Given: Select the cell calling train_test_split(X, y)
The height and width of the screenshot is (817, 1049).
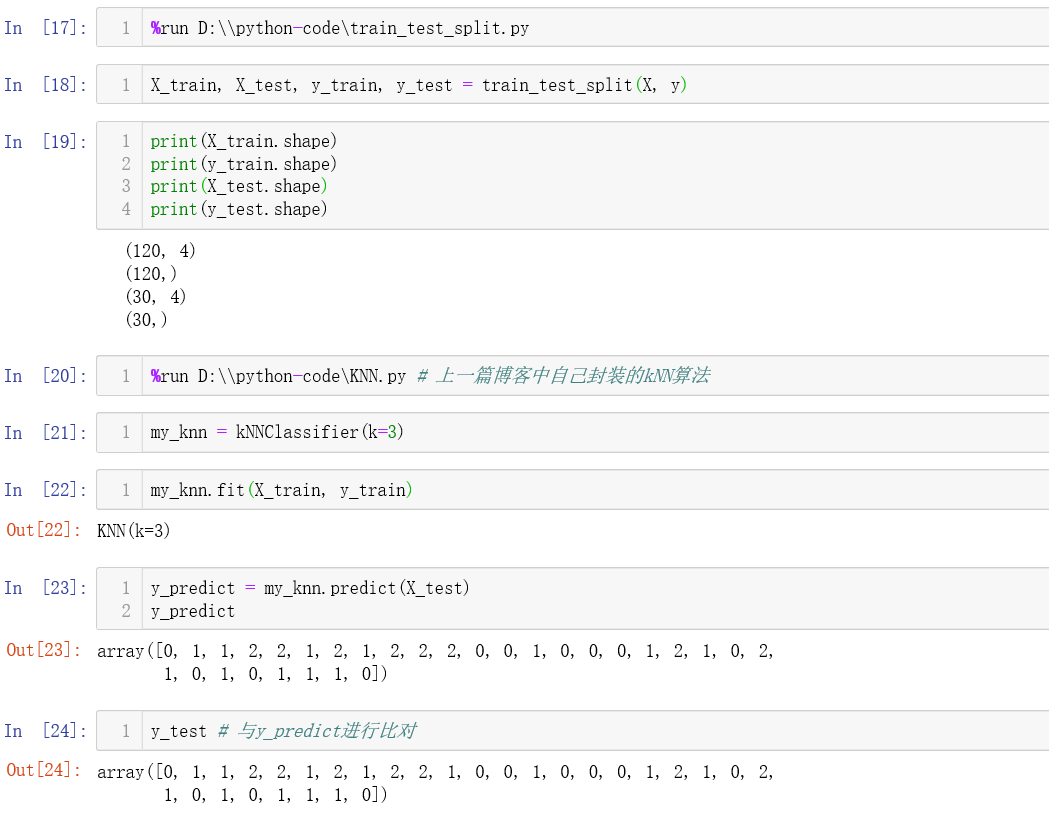Looking at the screenshot, I should coord(419,85).
